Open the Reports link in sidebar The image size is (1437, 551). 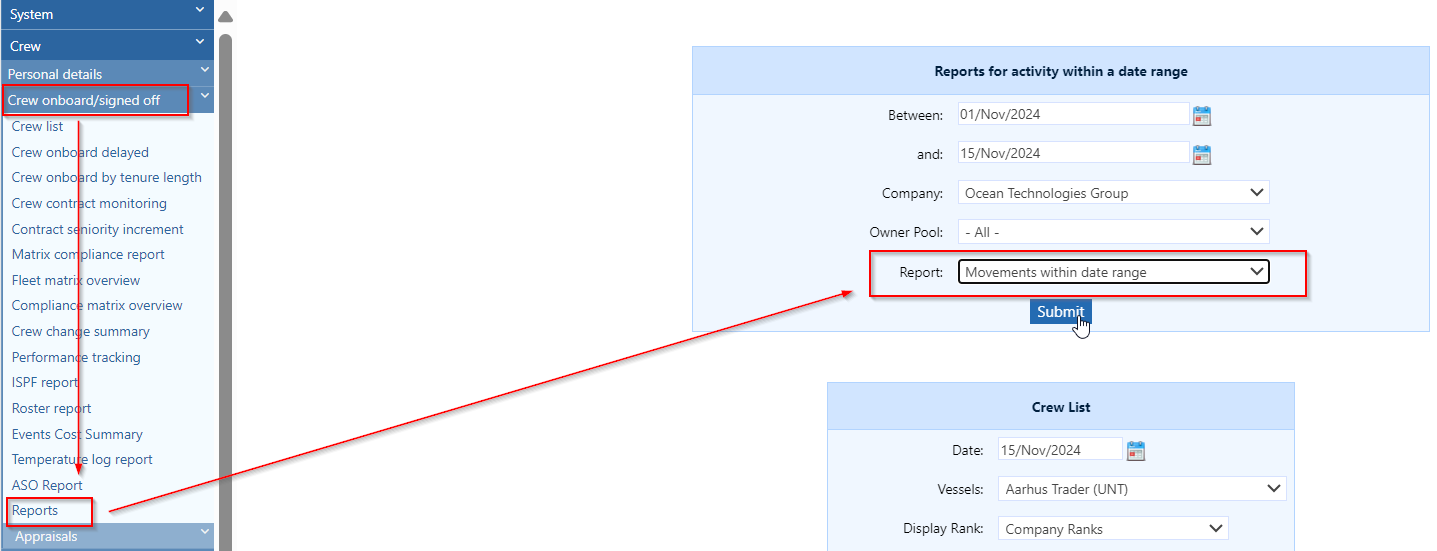pyautogui.click(x=35, y=511)
